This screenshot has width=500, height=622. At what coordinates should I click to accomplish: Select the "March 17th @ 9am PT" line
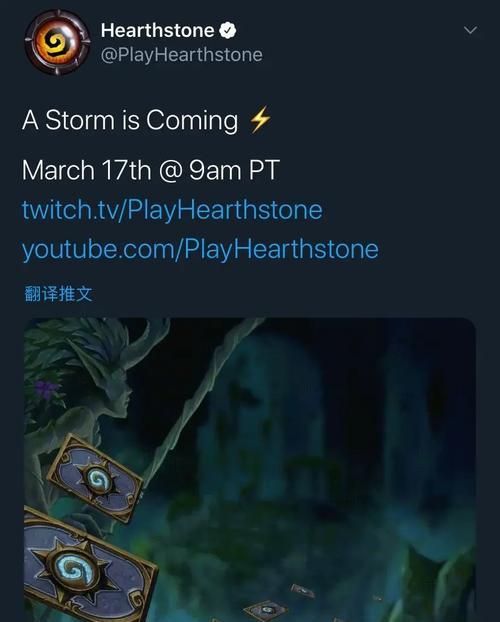151,170
